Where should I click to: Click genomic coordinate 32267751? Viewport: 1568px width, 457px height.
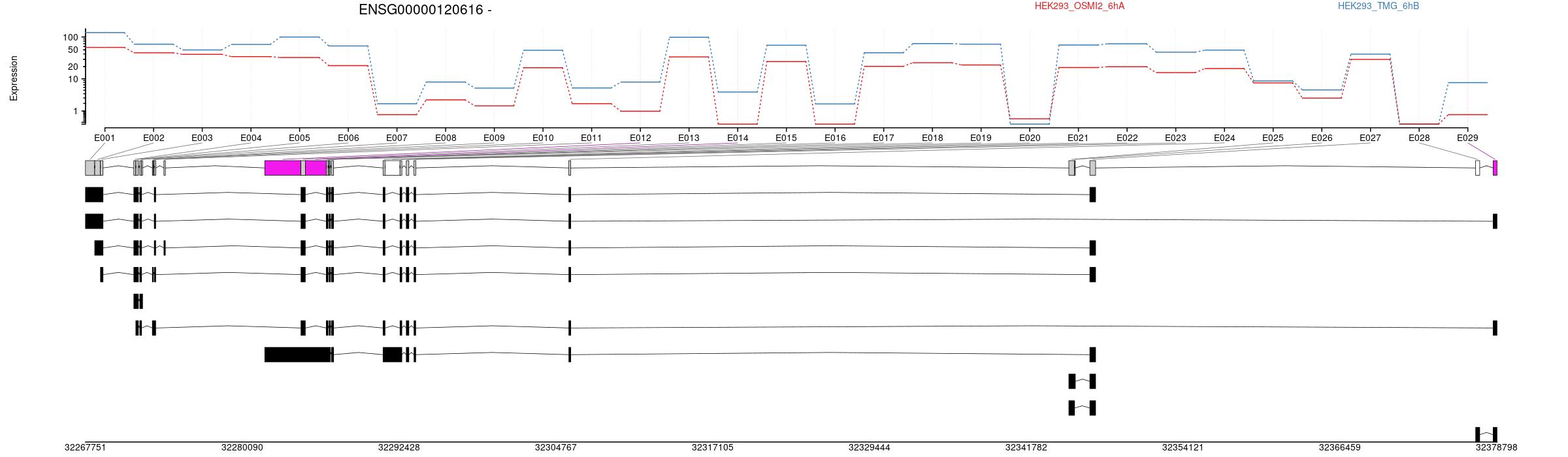pos(85,448)
